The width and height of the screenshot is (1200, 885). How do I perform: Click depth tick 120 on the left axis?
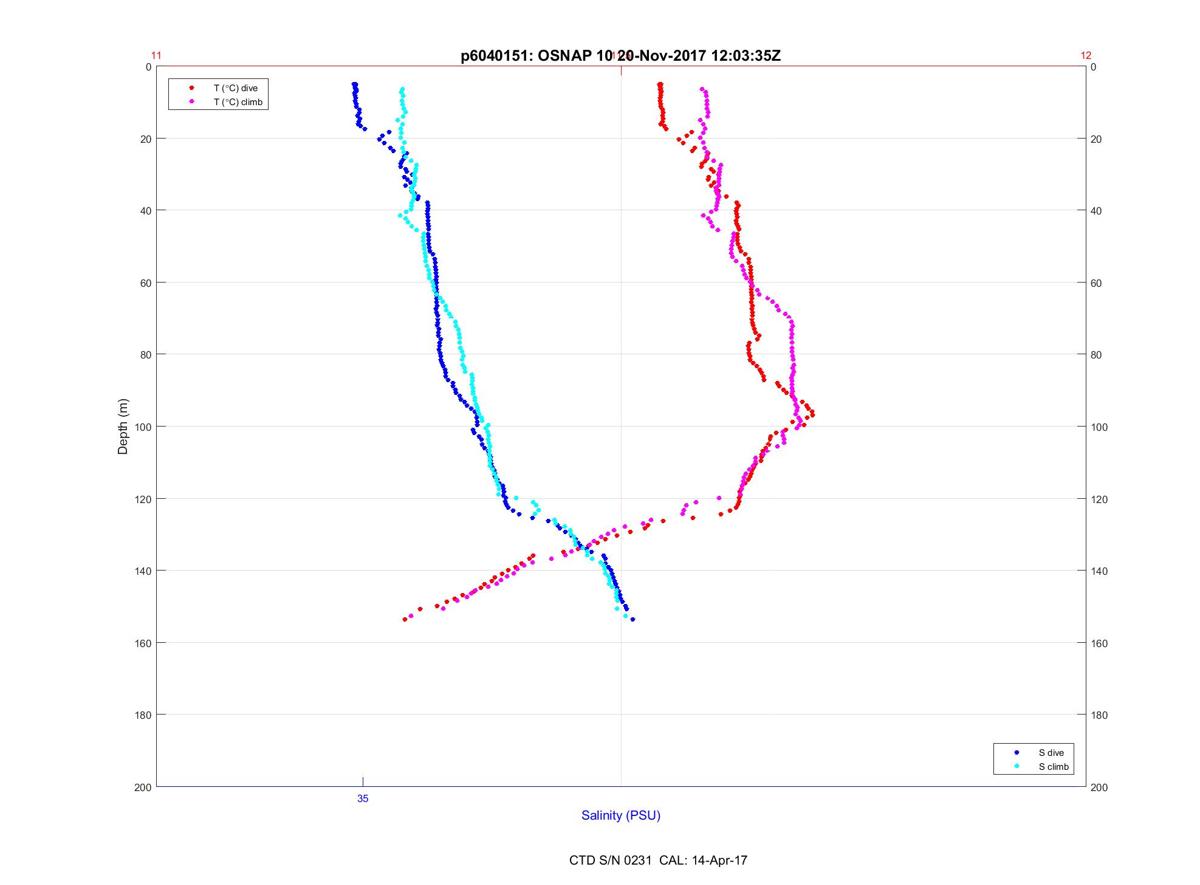point(143,499)
